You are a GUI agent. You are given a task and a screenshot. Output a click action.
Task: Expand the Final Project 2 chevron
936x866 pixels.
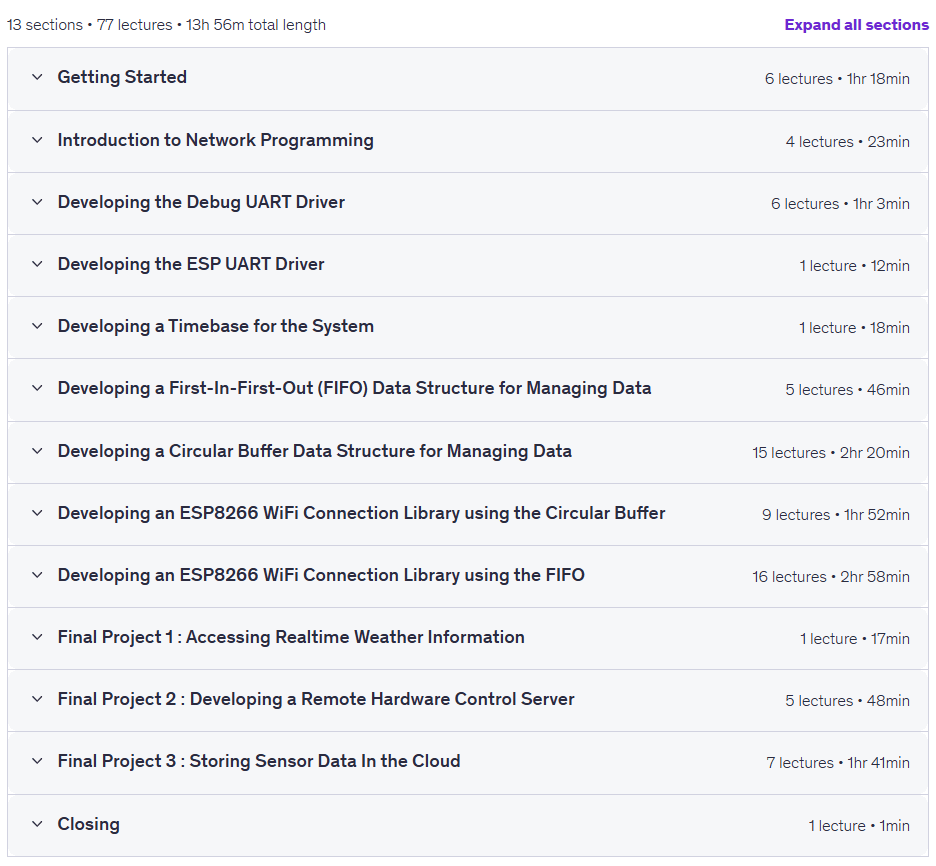click(x=37, y=699)
